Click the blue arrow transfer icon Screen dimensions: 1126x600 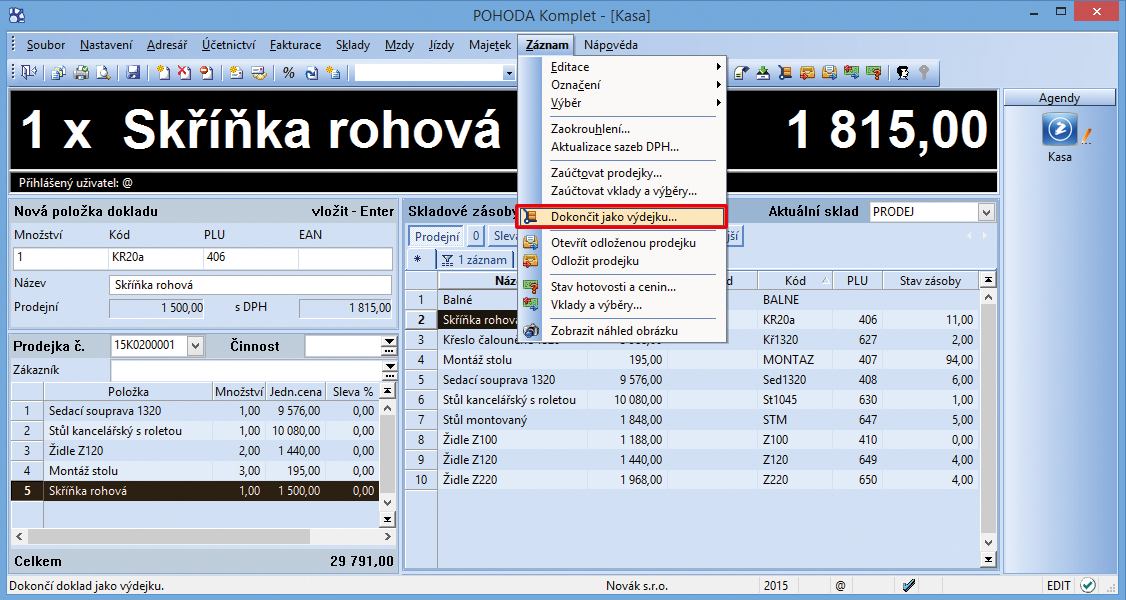(311, 72)
